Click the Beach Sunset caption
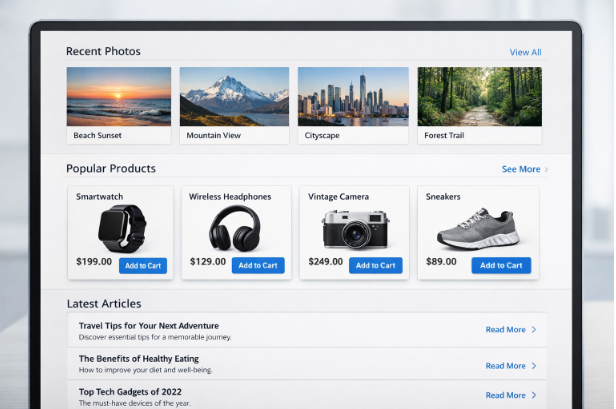The height and width of the screenshot is (409, 616). click(x=97, y=135)
